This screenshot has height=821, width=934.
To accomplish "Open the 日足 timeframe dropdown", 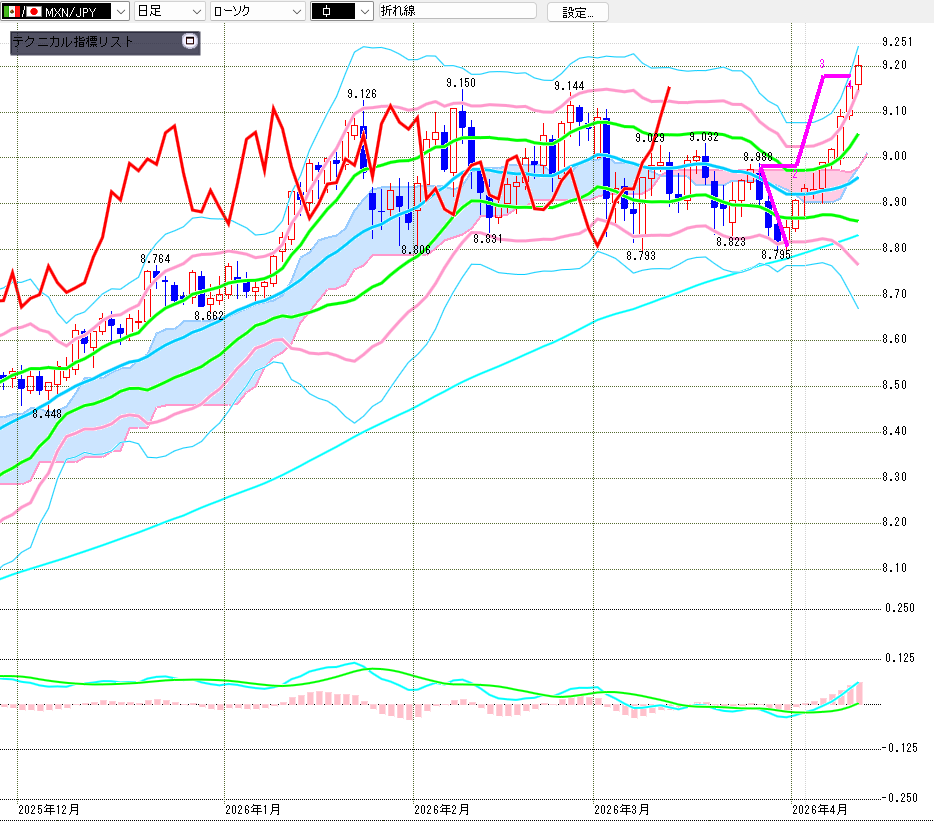I will (x=196, y=12).
